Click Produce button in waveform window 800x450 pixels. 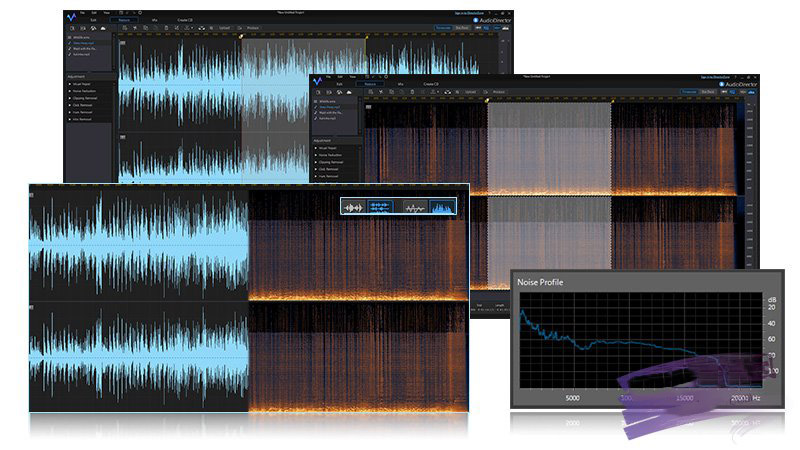tap(253, 28)
